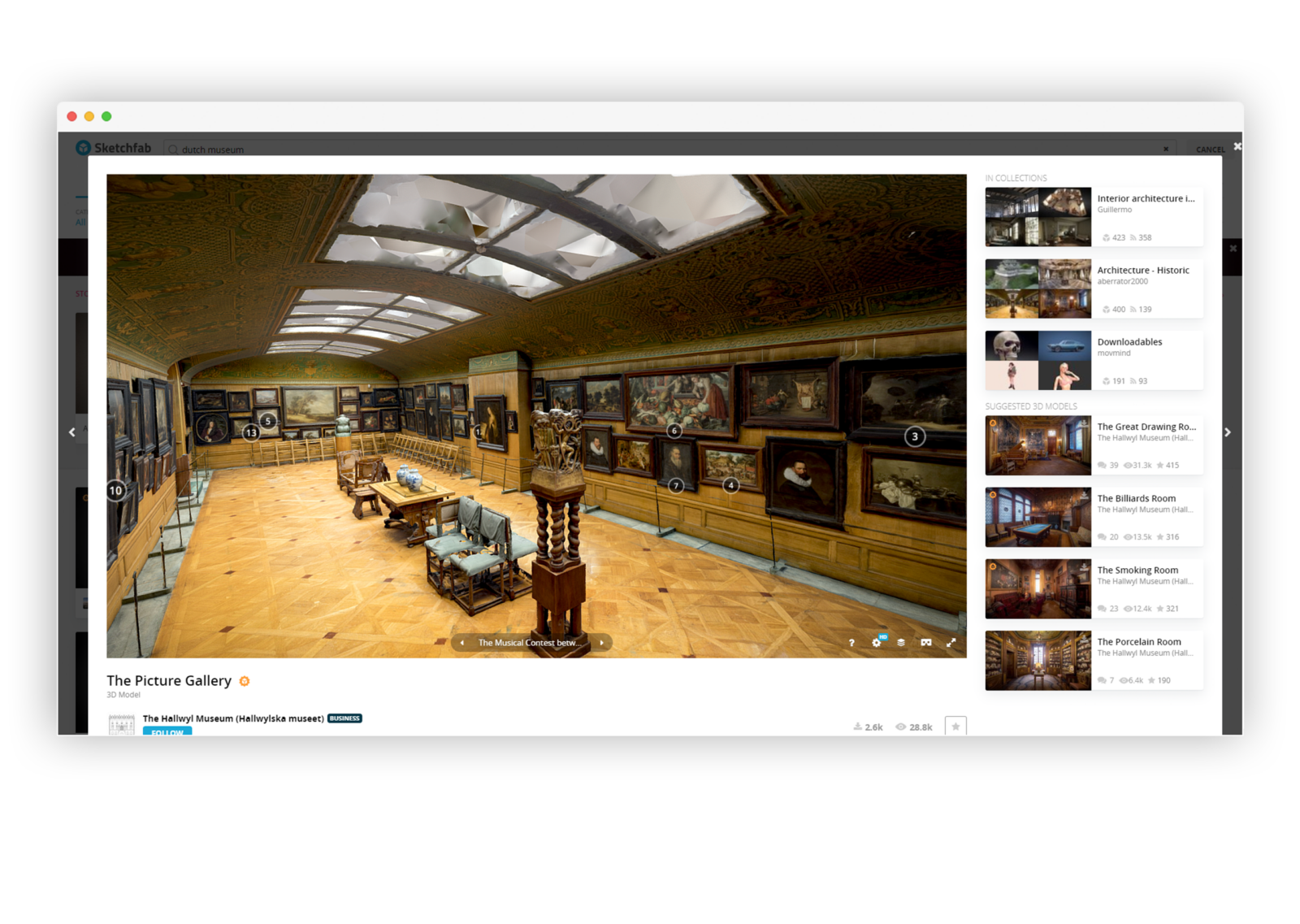Clear the dutch museum search with the X
Image resolution: width=1300 pixels, height=924 pixels.
click(x=1165, y=150)
